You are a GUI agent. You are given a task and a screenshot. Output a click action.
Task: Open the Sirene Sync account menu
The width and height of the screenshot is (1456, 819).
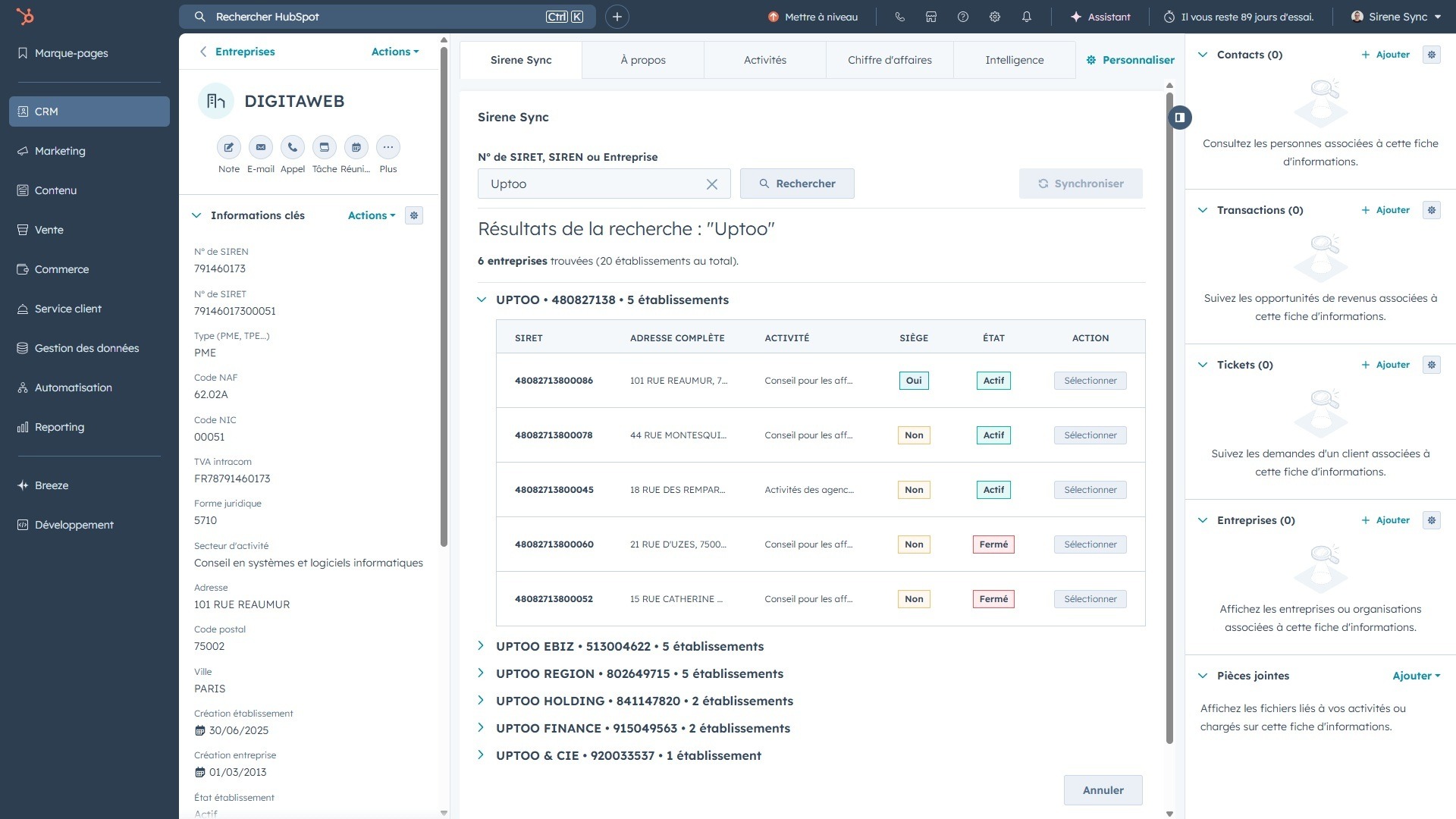tap(1395, 16)
